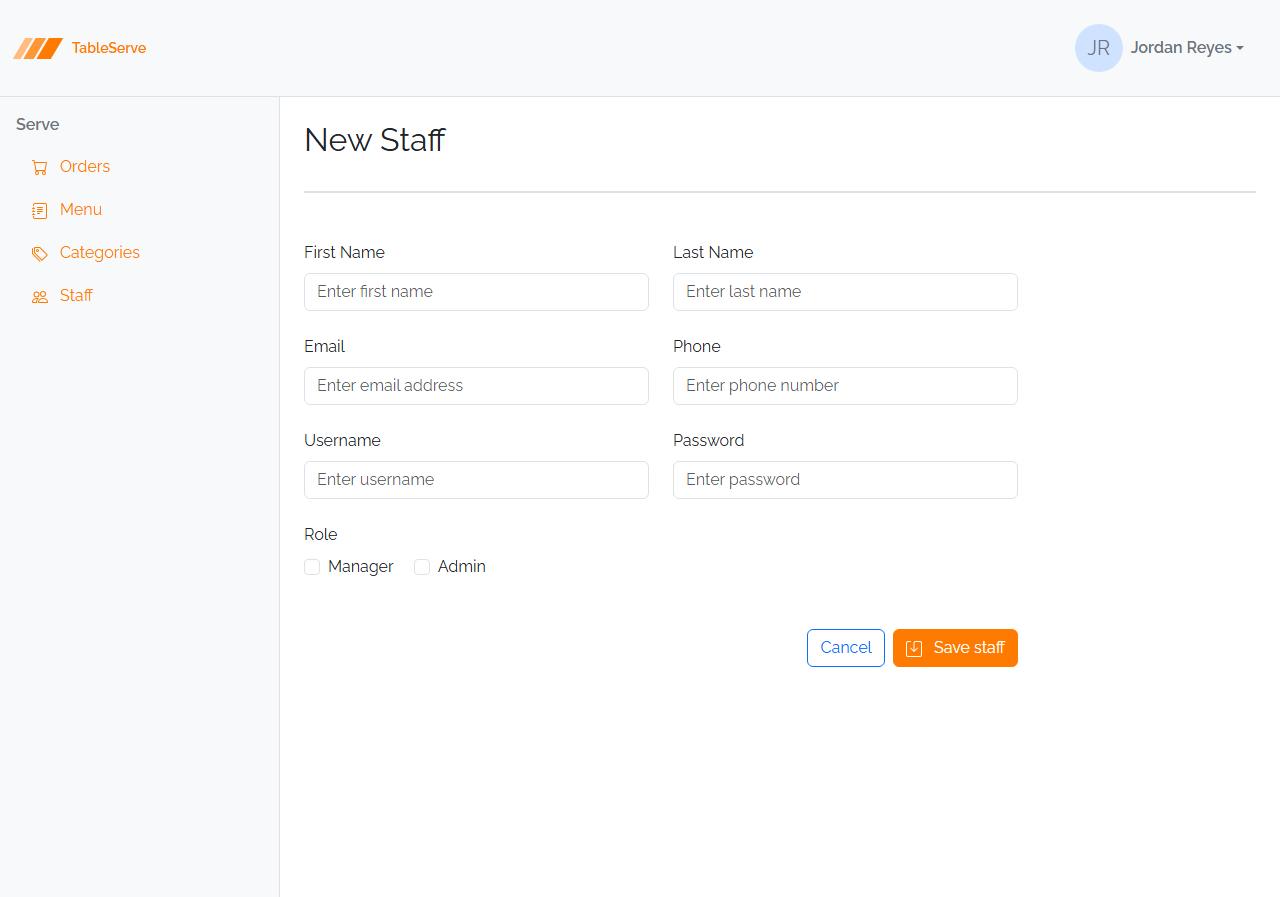Click the First Name field label
This screenshot has height=897, width=1280.
(x=344, y=253)
